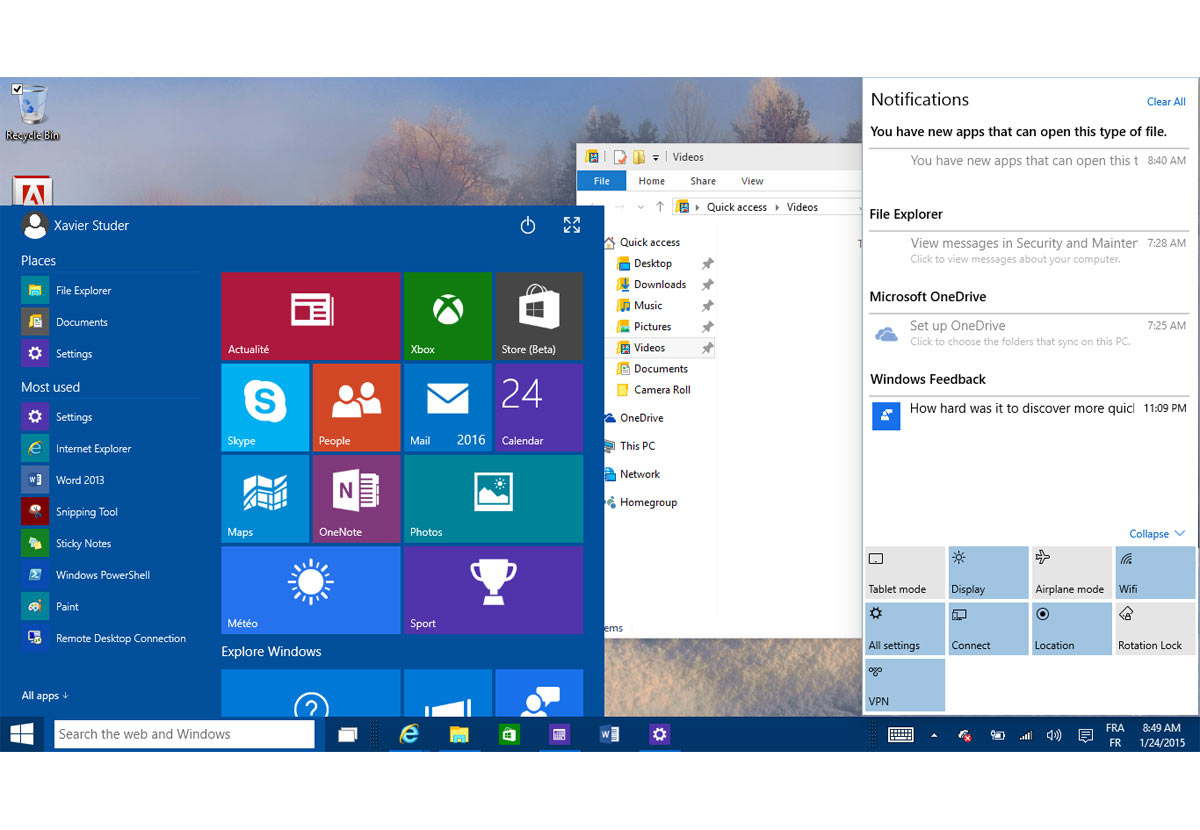This screenshot has width=1200, height=830.
Task: Open Documents under Places
Action: (81, 322)
